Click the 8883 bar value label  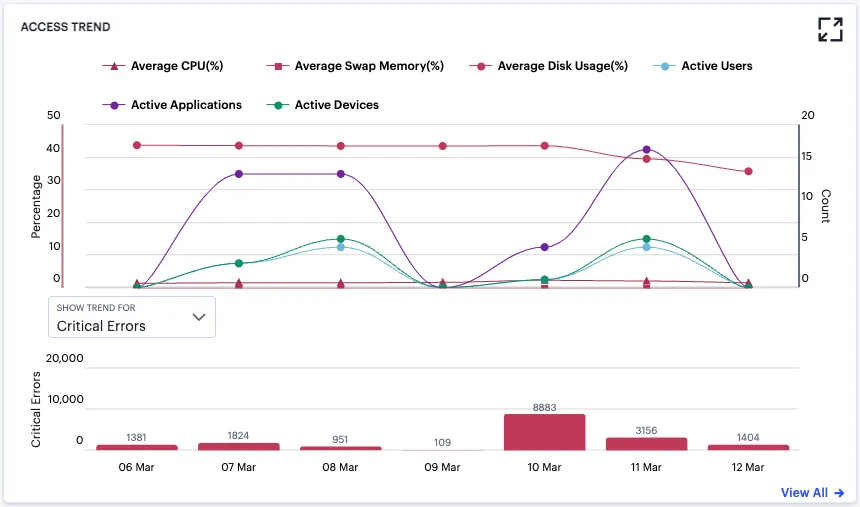tap(545, 408)
